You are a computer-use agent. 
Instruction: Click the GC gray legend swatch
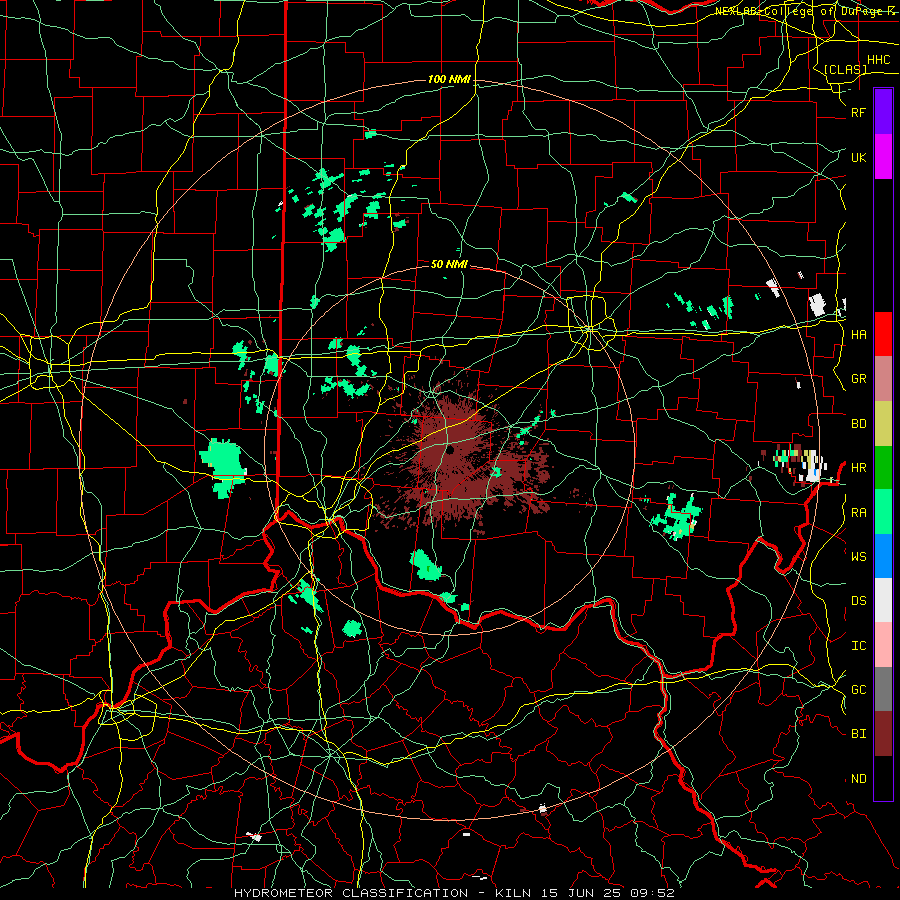883,689
